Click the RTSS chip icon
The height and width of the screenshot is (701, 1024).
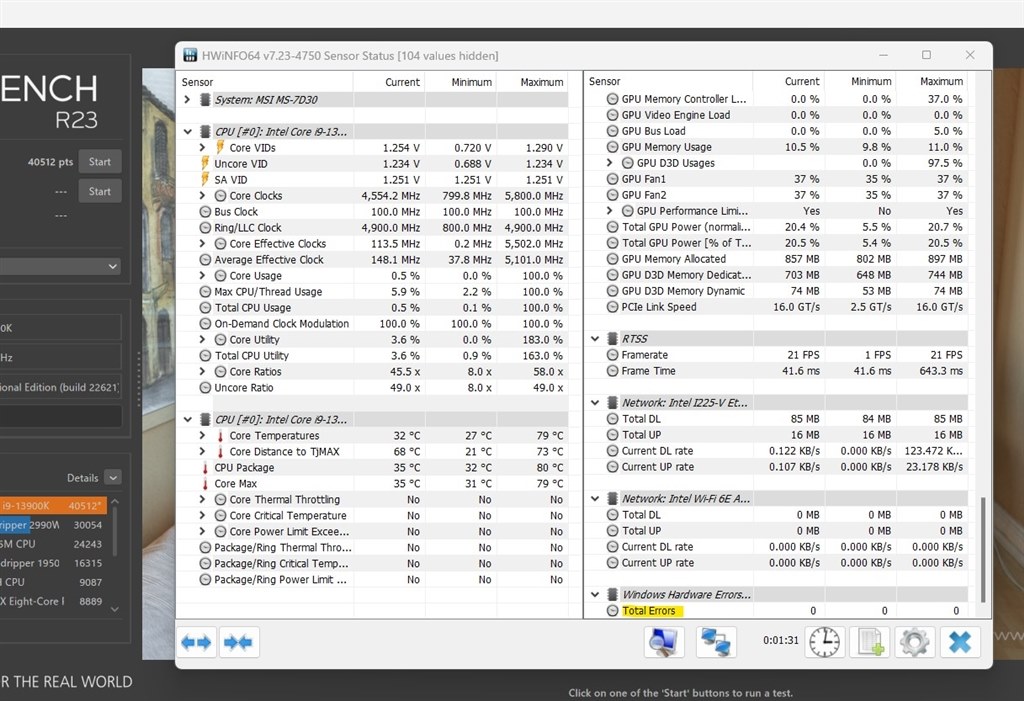(x=613, y=338)
